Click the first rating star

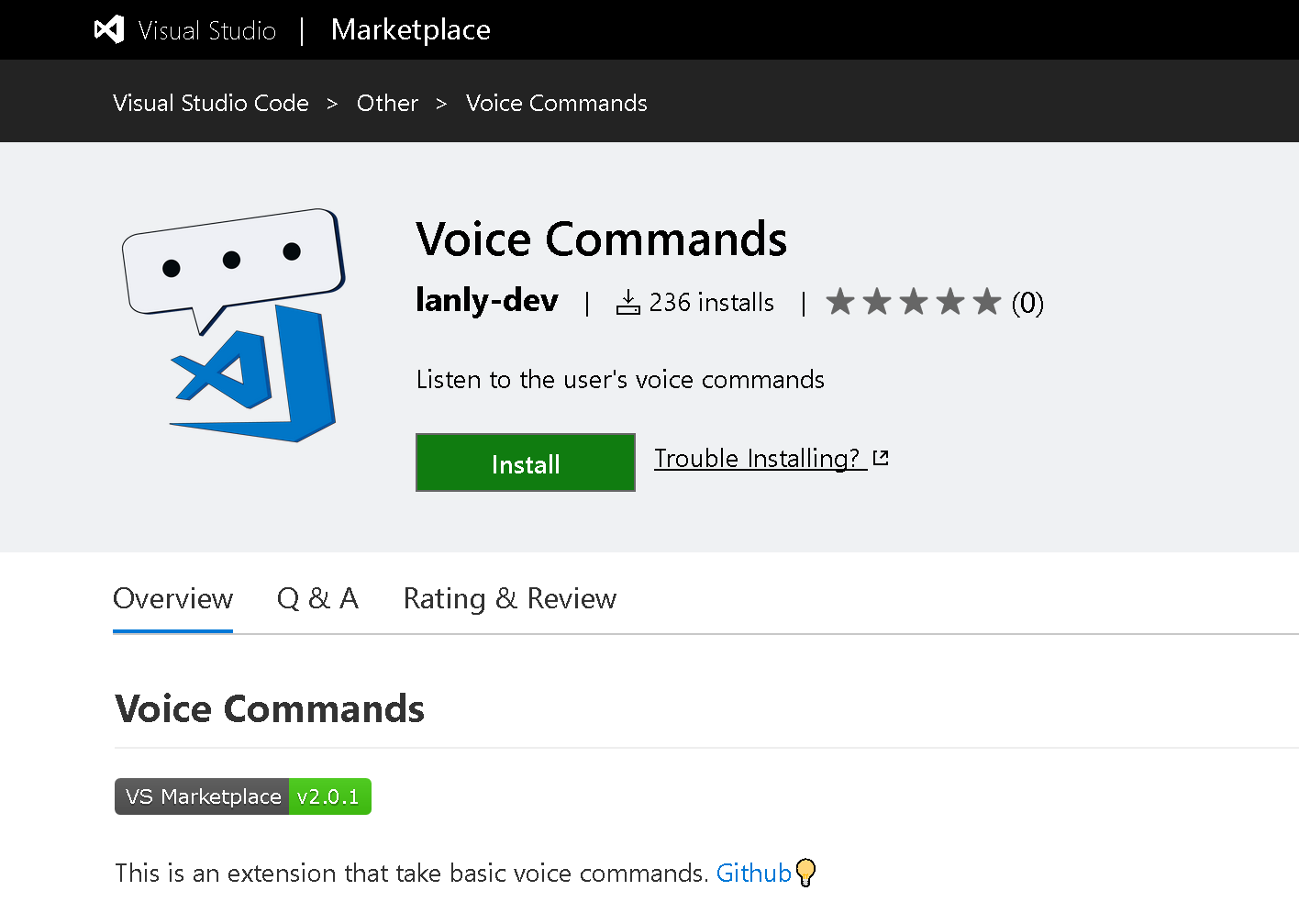840,301
